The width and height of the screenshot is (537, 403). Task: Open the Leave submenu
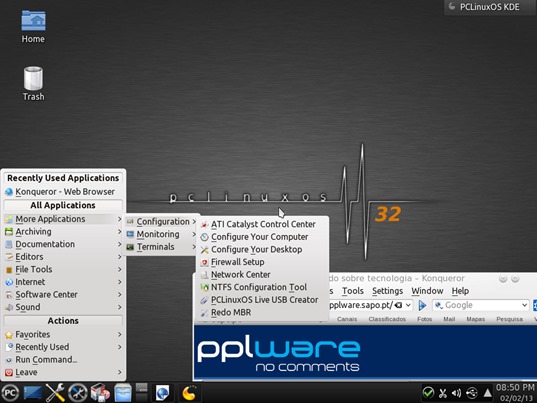[63, 373]
